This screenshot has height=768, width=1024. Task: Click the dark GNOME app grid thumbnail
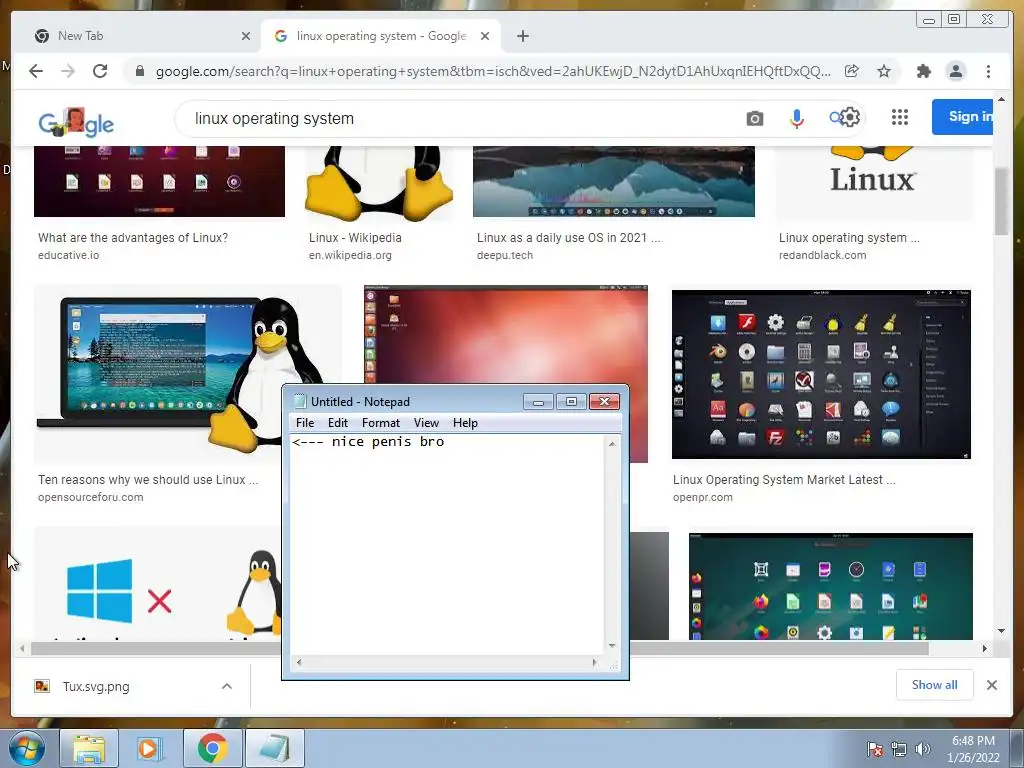pyautogui.click(x=821, y=374)
